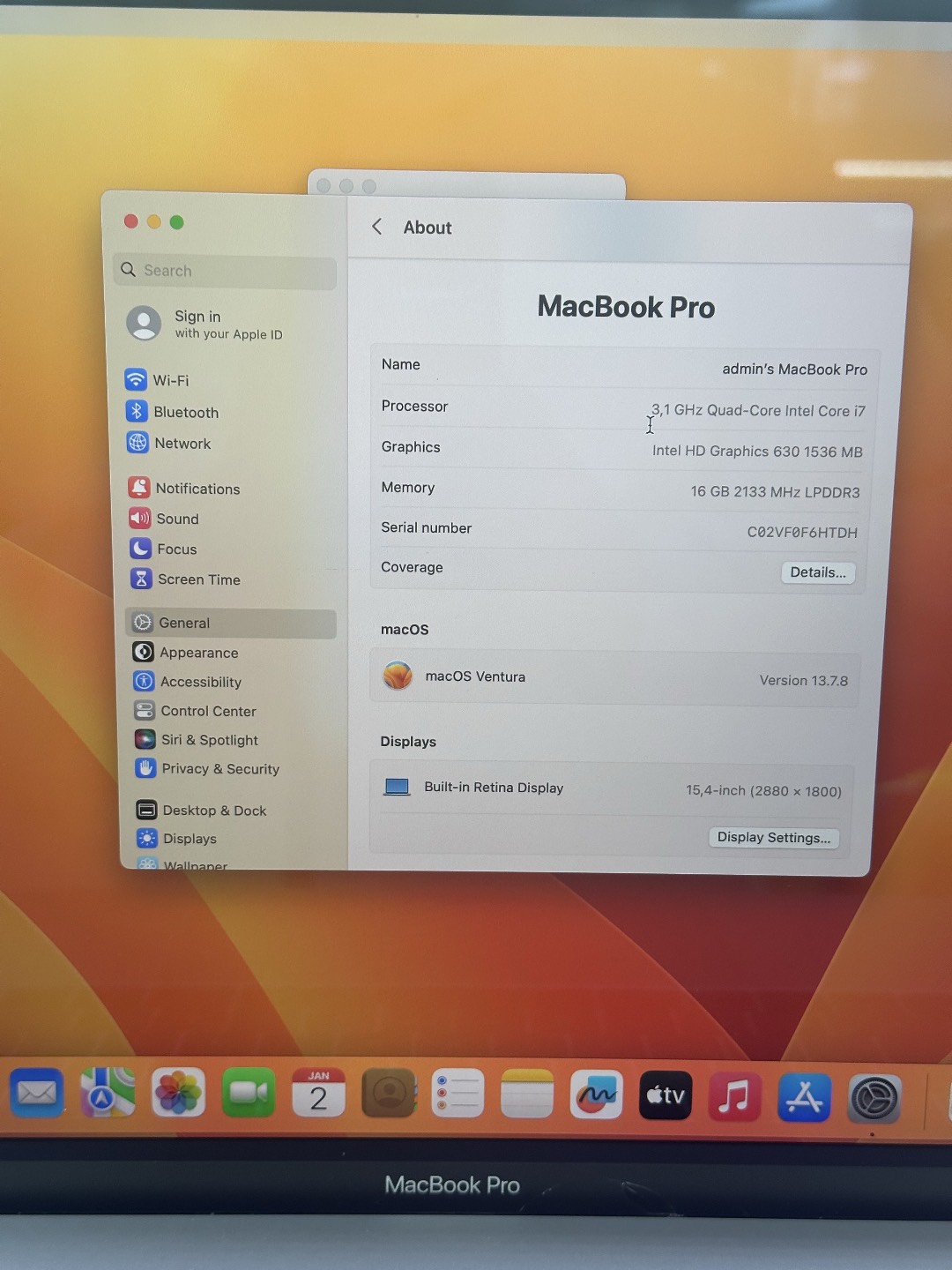Click the admin's MacBook Pro name
Viewport: 952px width, 1270px height.
tap(795, 369)
